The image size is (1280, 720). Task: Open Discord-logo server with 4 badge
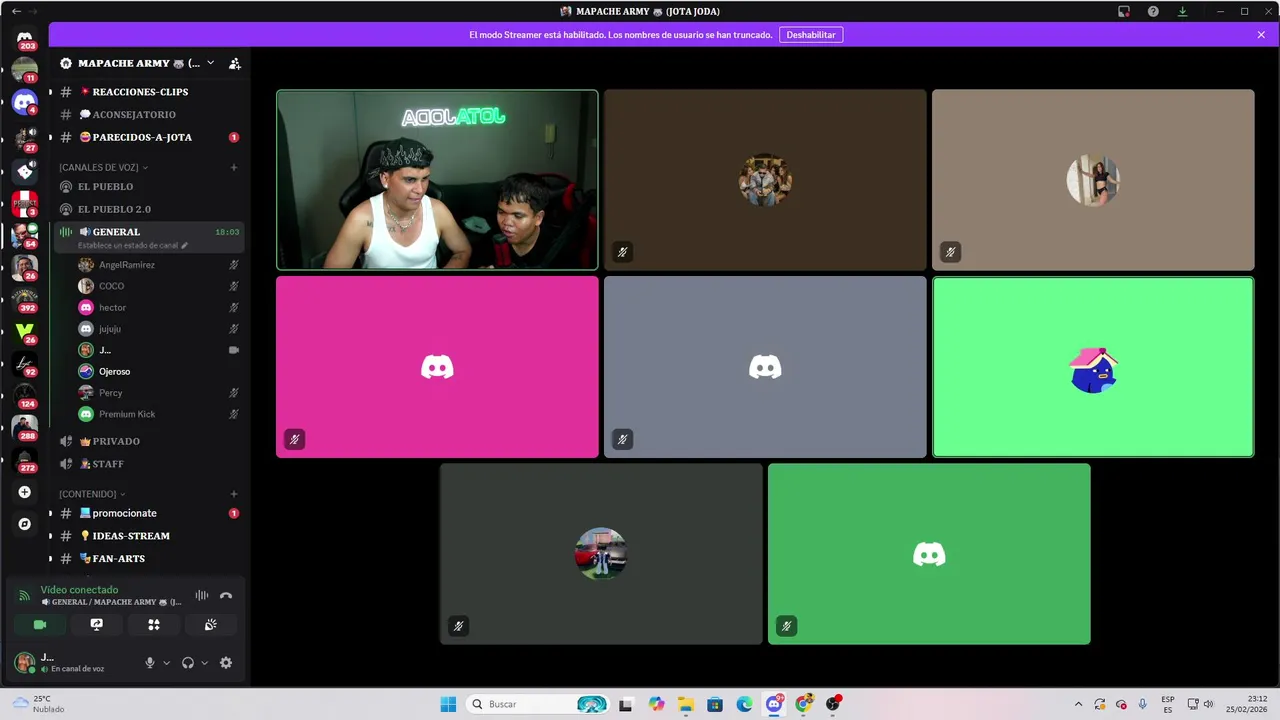25,102
